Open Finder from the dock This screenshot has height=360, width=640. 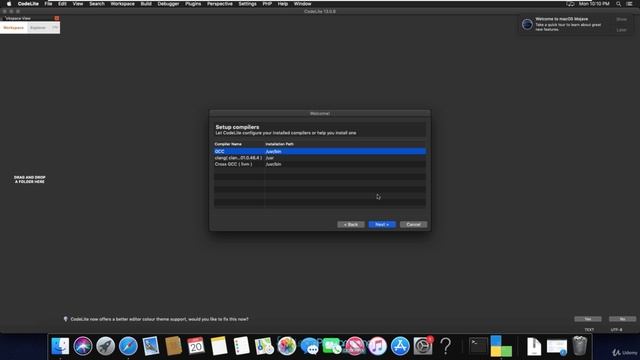[60, 346]
